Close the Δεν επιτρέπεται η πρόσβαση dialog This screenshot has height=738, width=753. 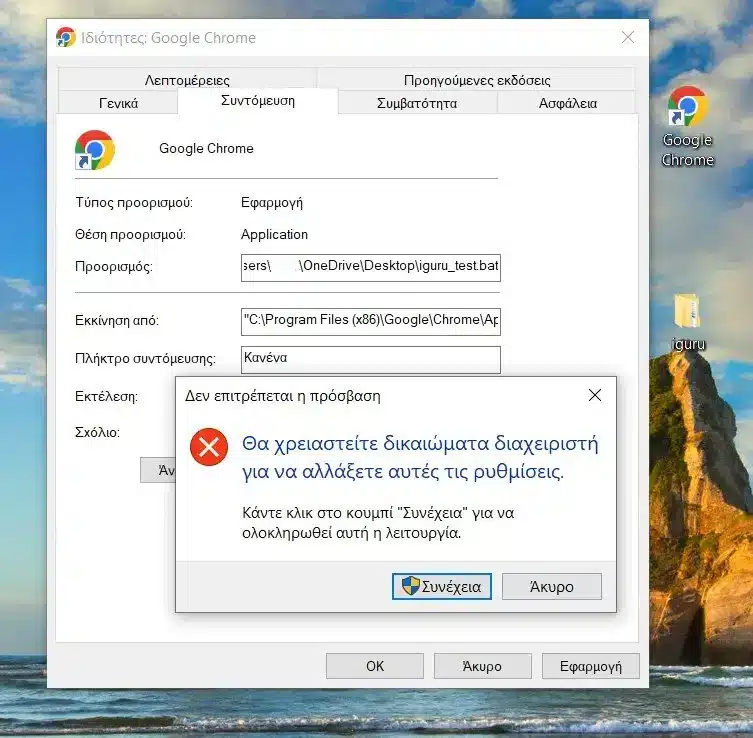pos(595,395)
